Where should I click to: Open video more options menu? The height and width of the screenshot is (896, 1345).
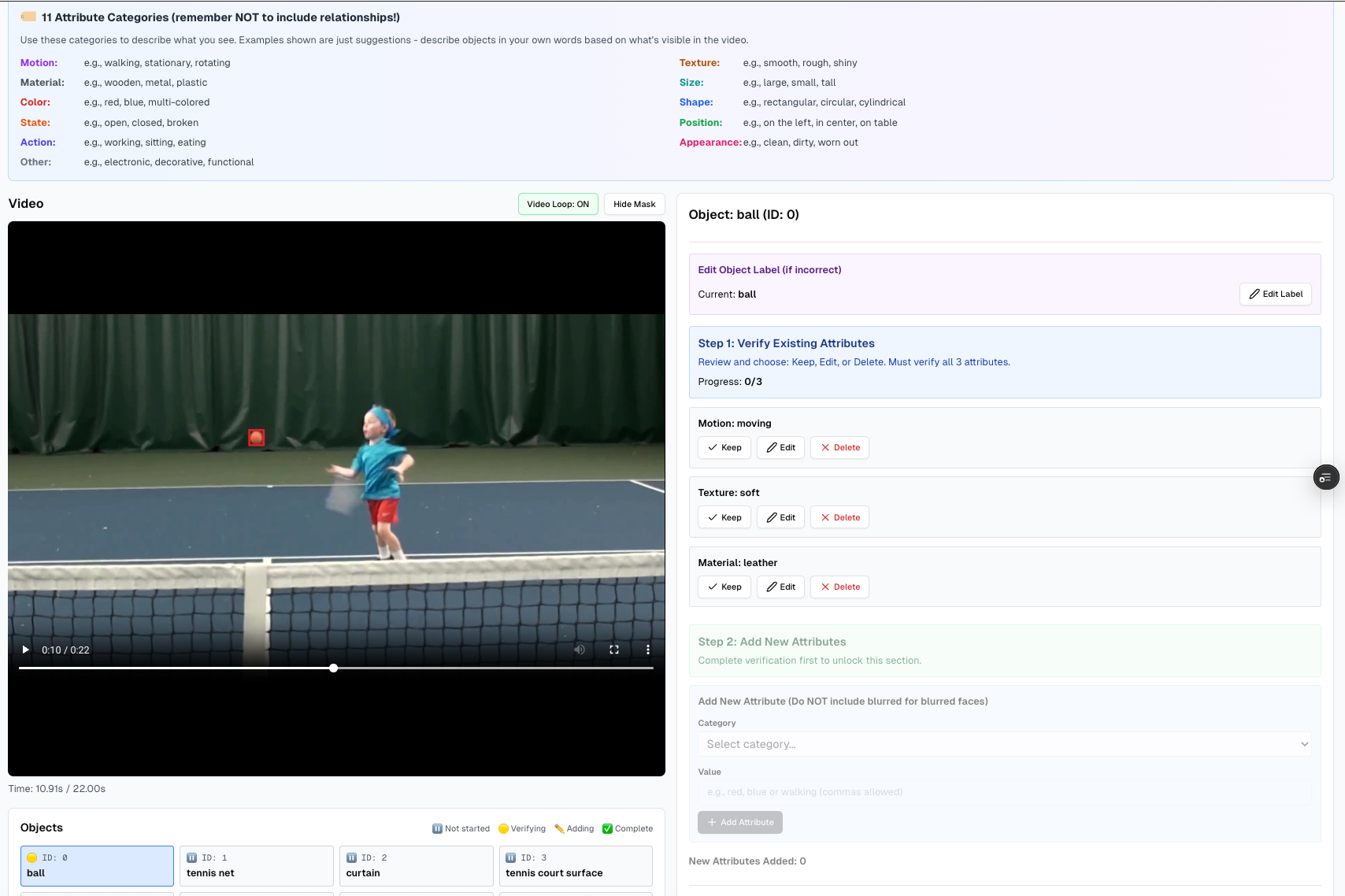[648, 650]
